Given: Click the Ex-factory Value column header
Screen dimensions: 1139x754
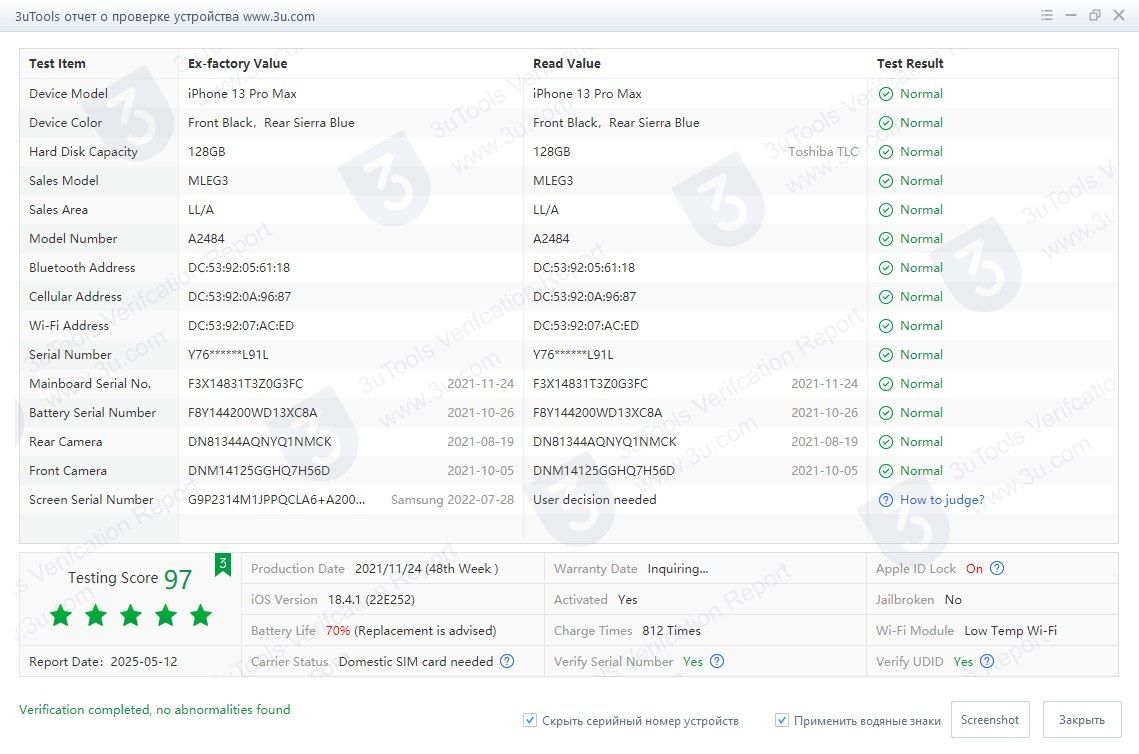Looking at the screenshot, I should pos(238,64).
